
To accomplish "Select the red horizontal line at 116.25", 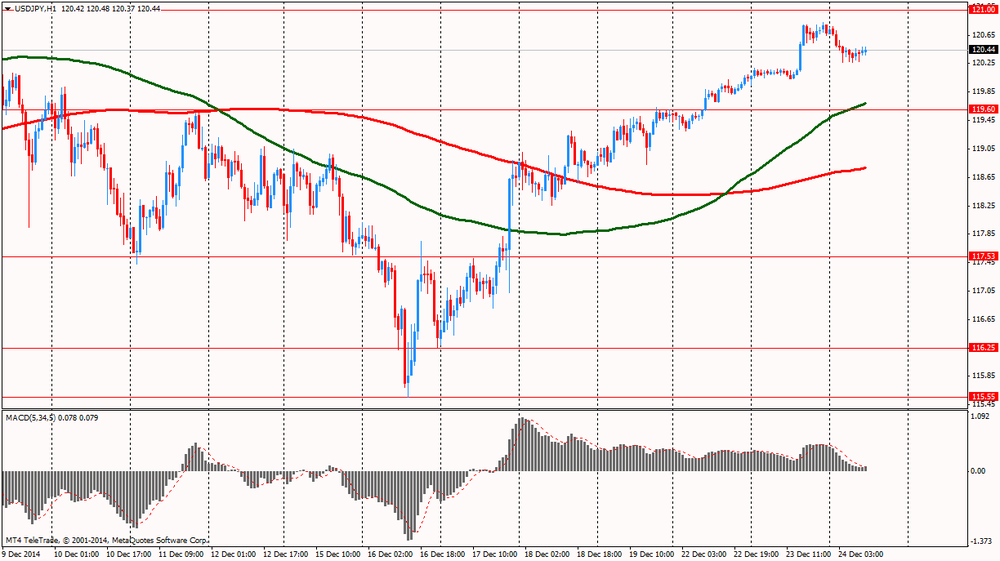I will point(485,348).
